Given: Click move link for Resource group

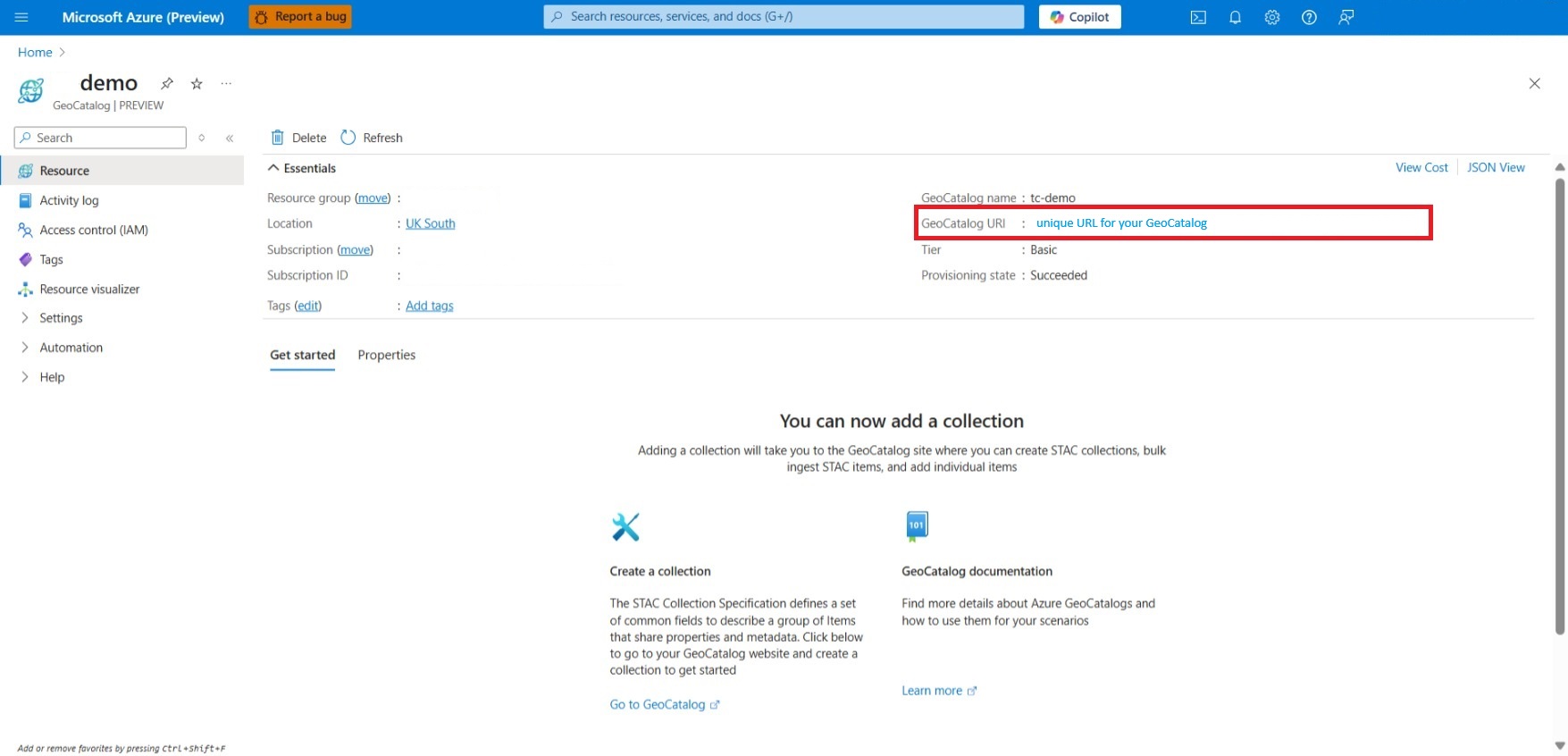Looking at the screenshot, I should click(373, 198).
